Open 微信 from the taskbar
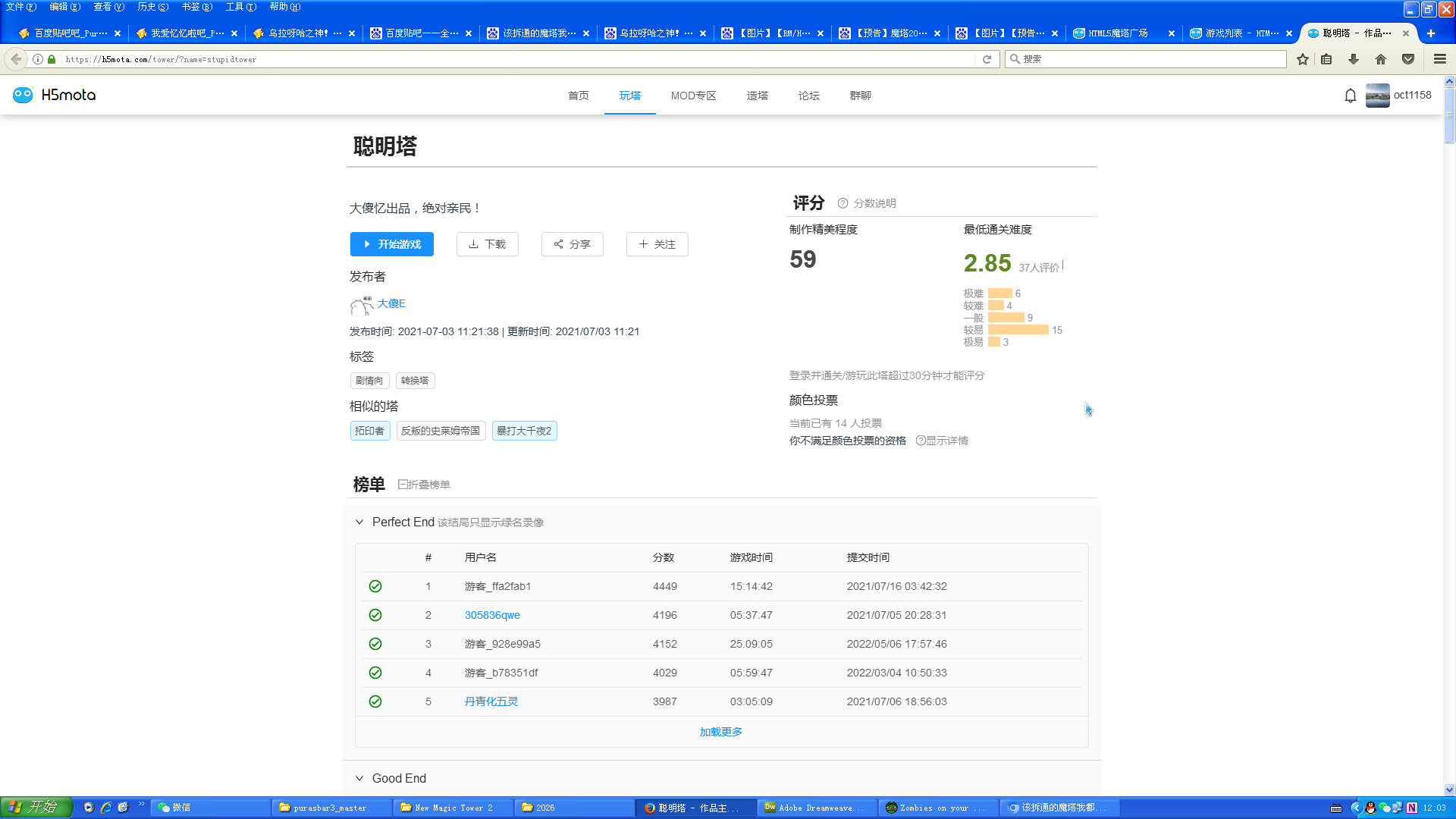Screen dimensions: 1456x819 coord(210,808)
